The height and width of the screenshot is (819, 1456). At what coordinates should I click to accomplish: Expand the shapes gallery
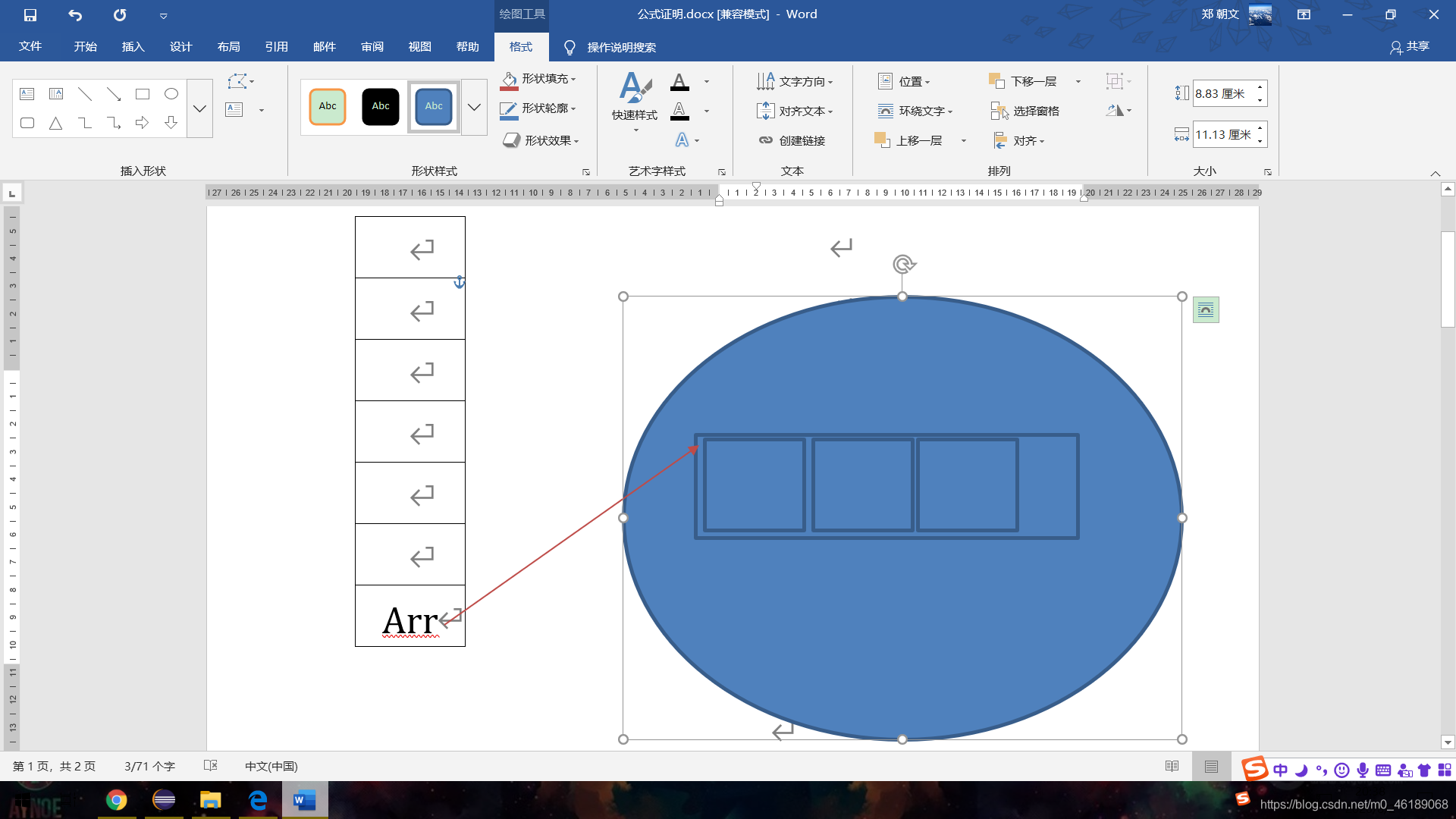pyautogui.click(x=199, y=108)
